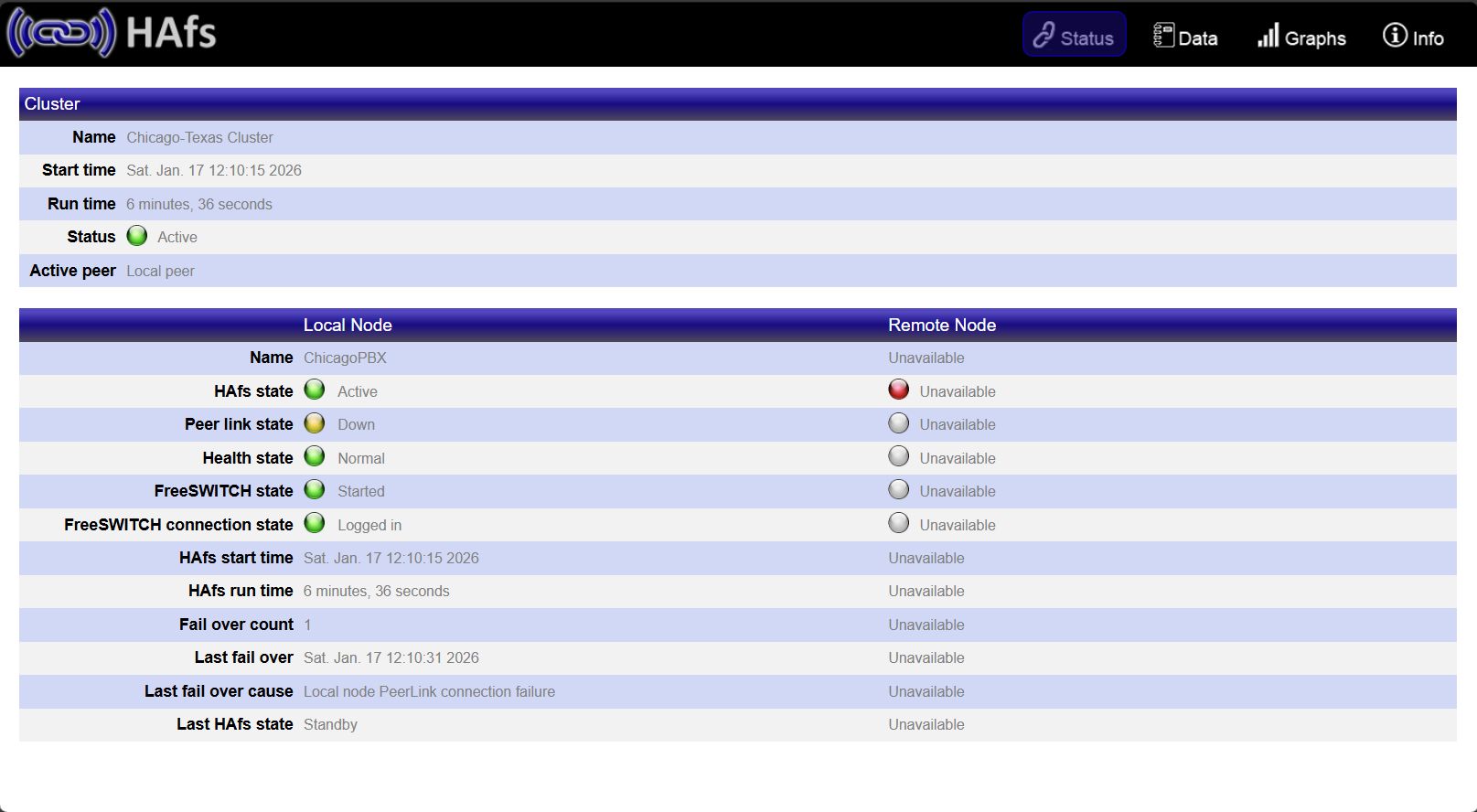Click the remote Peer link gray indicator
1477x812 pixels.
(899, 423)
